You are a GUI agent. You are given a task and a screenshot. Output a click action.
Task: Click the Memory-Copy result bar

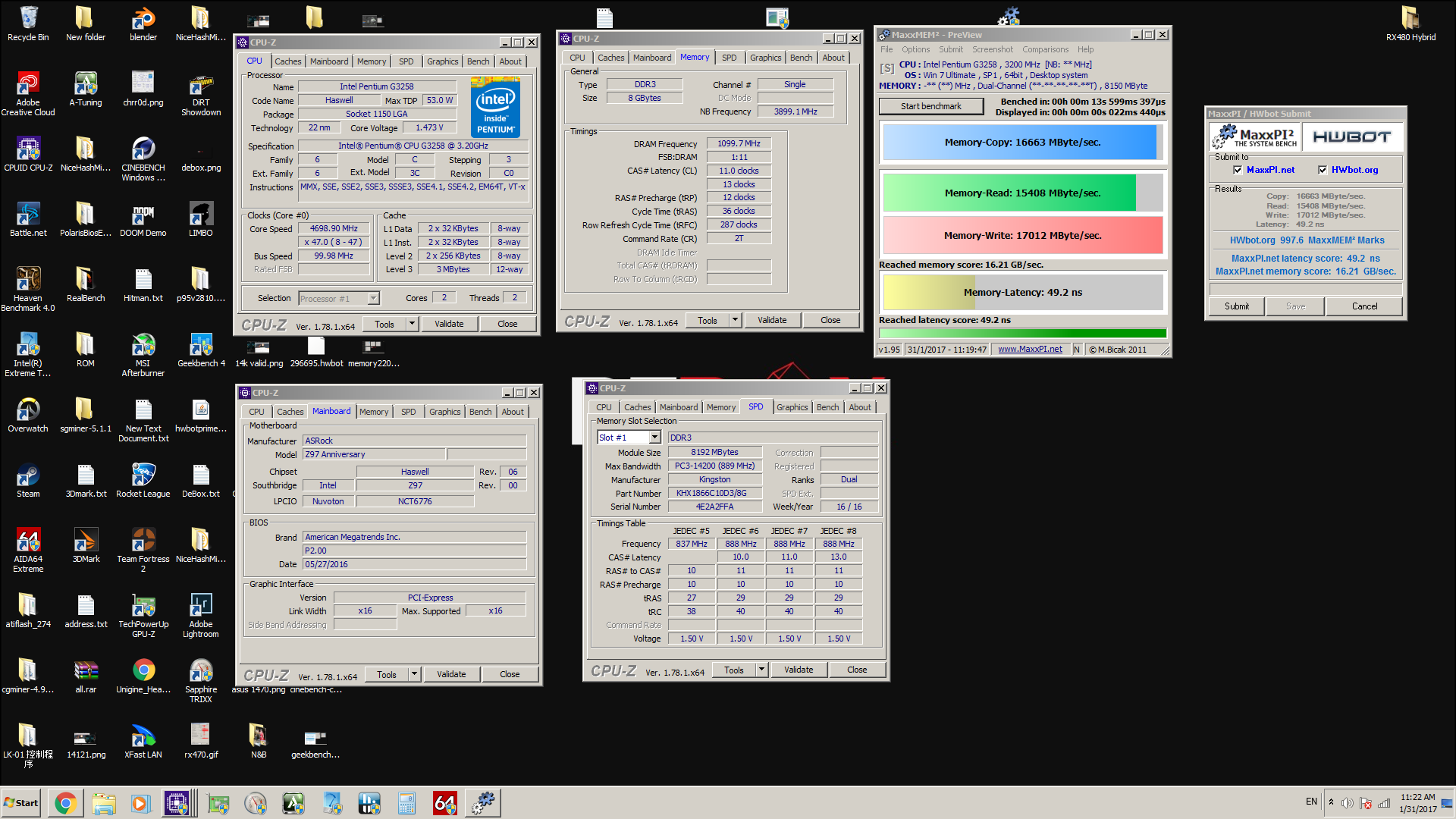pyautogui.click(x=1022, y=143)
